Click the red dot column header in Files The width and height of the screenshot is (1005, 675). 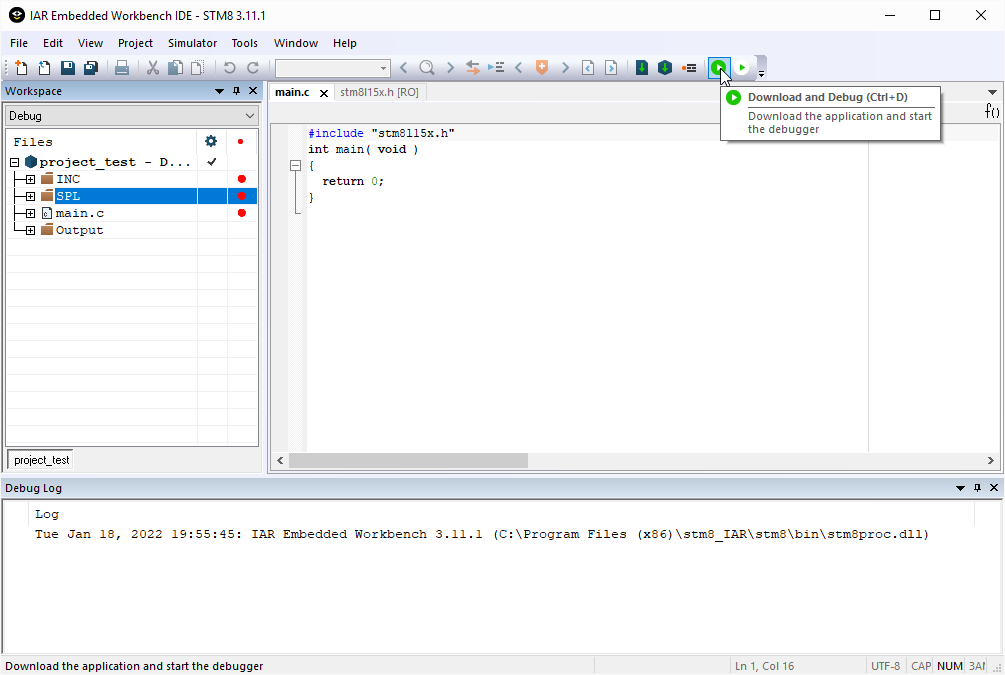[240, 142]
